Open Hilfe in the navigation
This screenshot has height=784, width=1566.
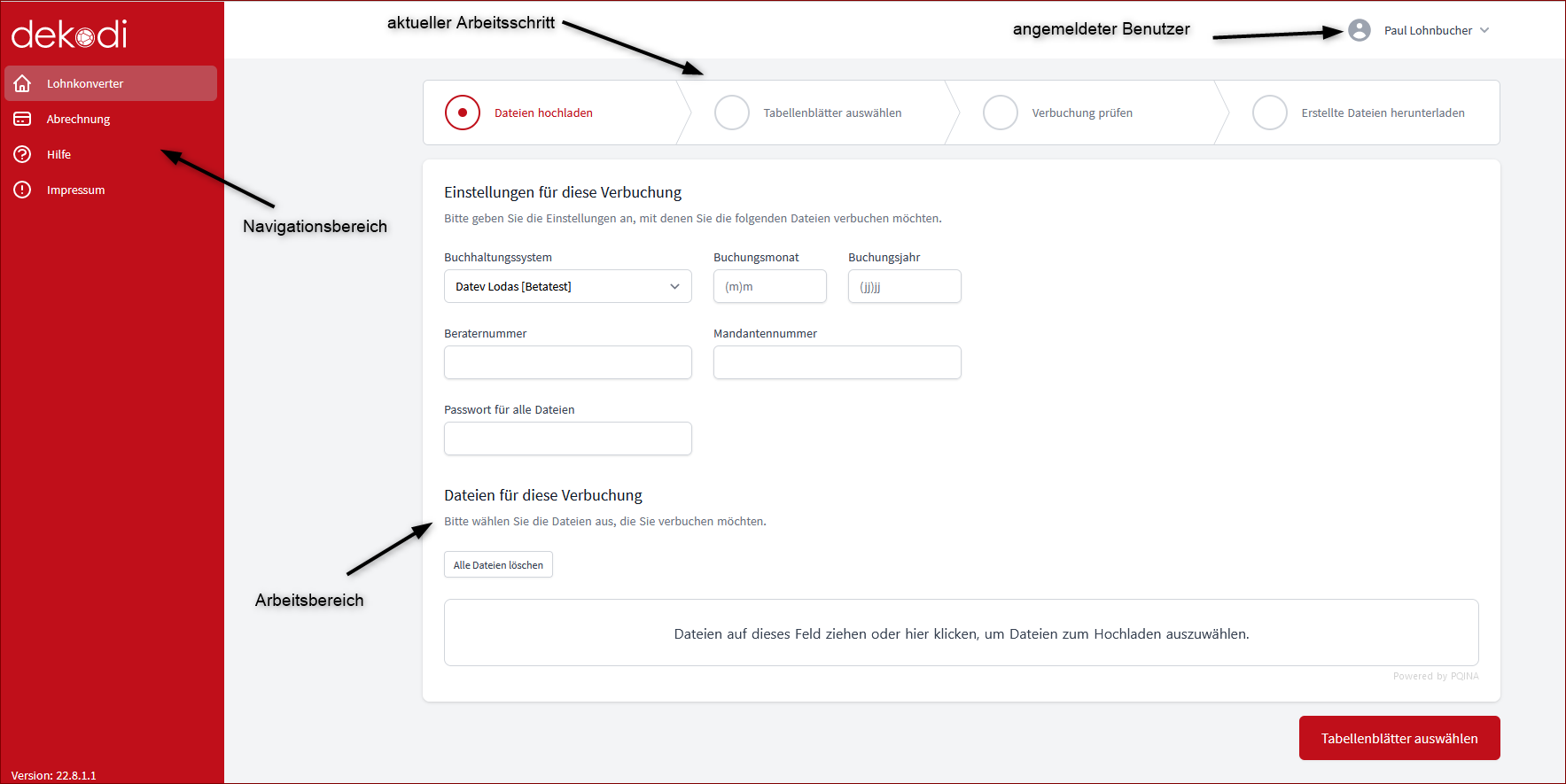tap(58, 154)
